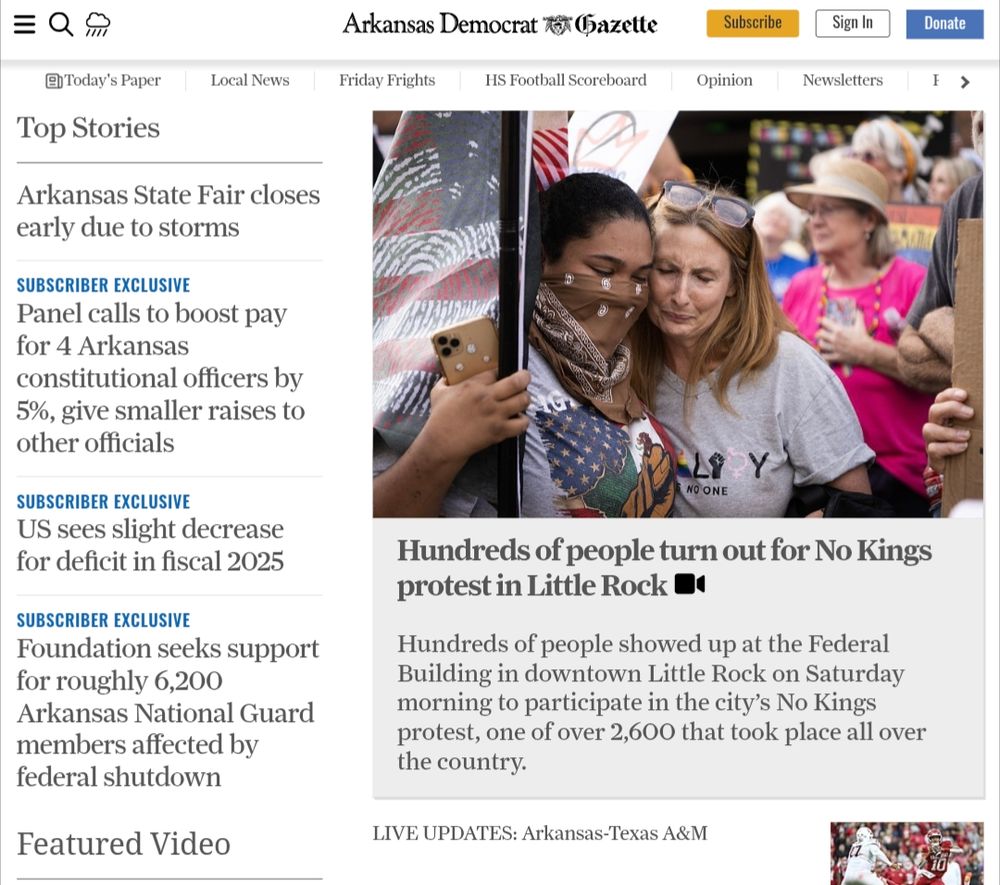Expand navigation bar with right chevron
This screenshot has width=1000, height=885.
click(x=965, y=82)
